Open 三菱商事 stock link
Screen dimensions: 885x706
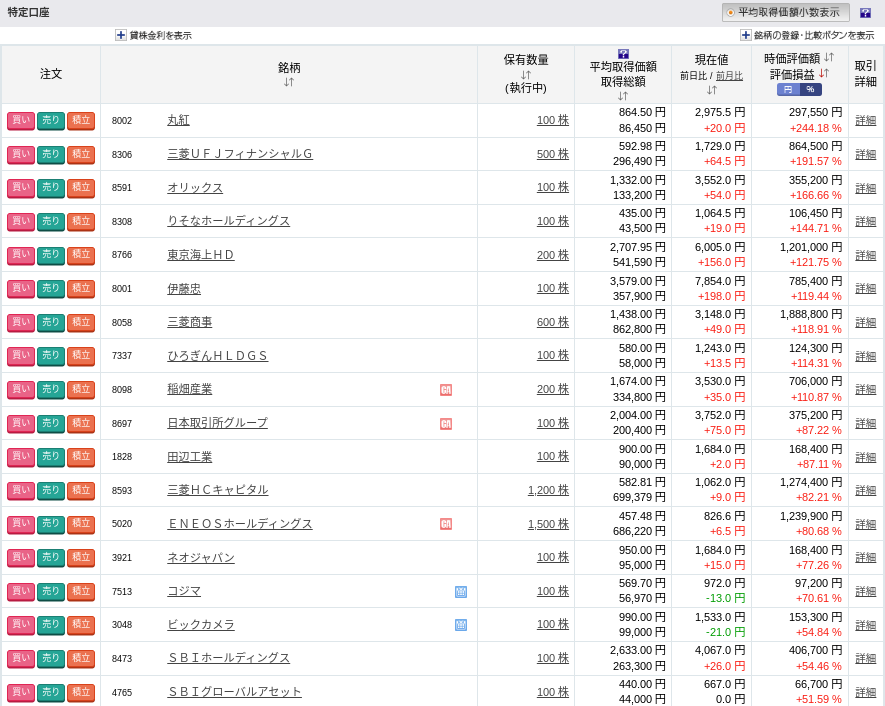(190, 322)
